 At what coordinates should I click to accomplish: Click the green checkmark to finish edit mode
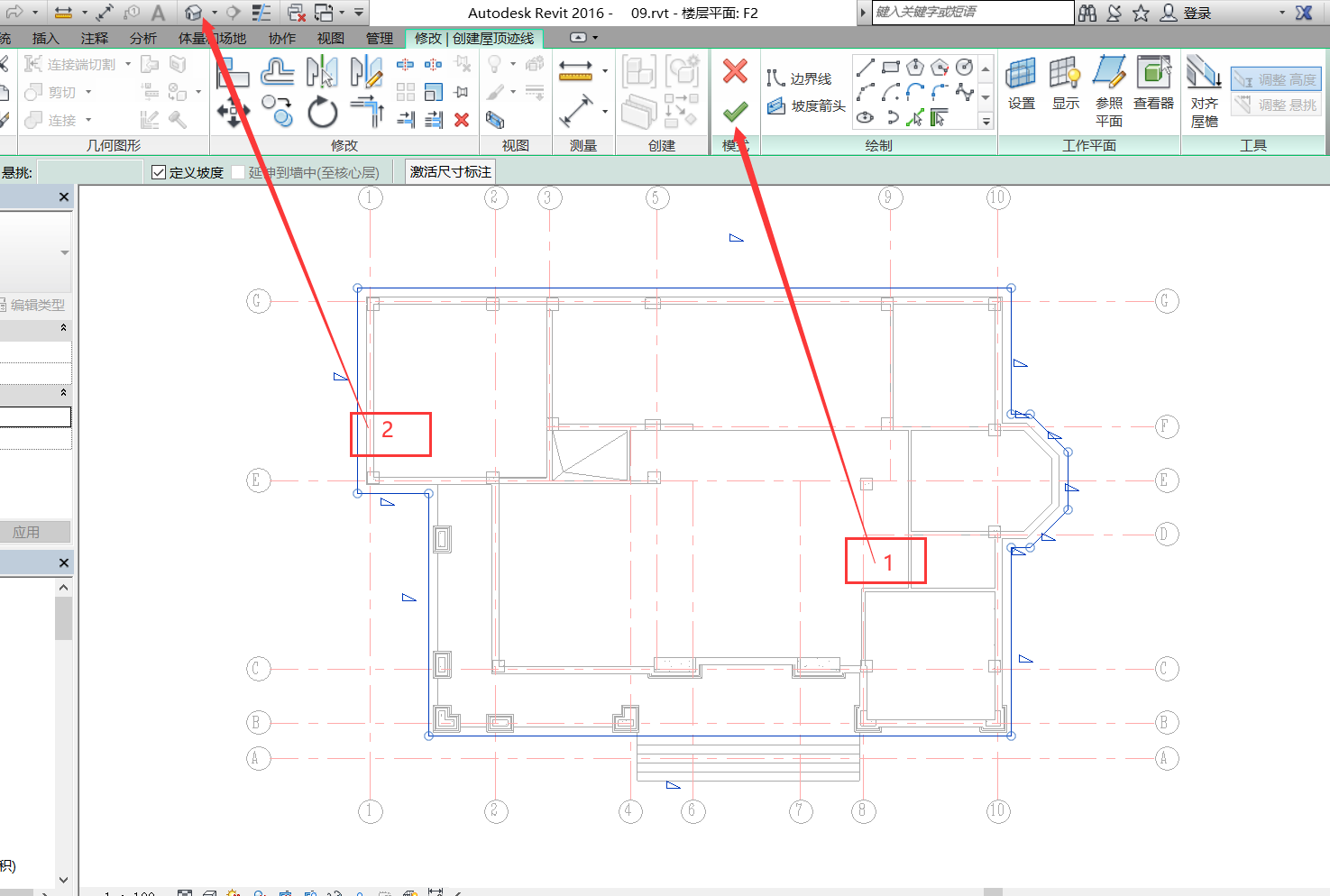(x=736, y=112)
